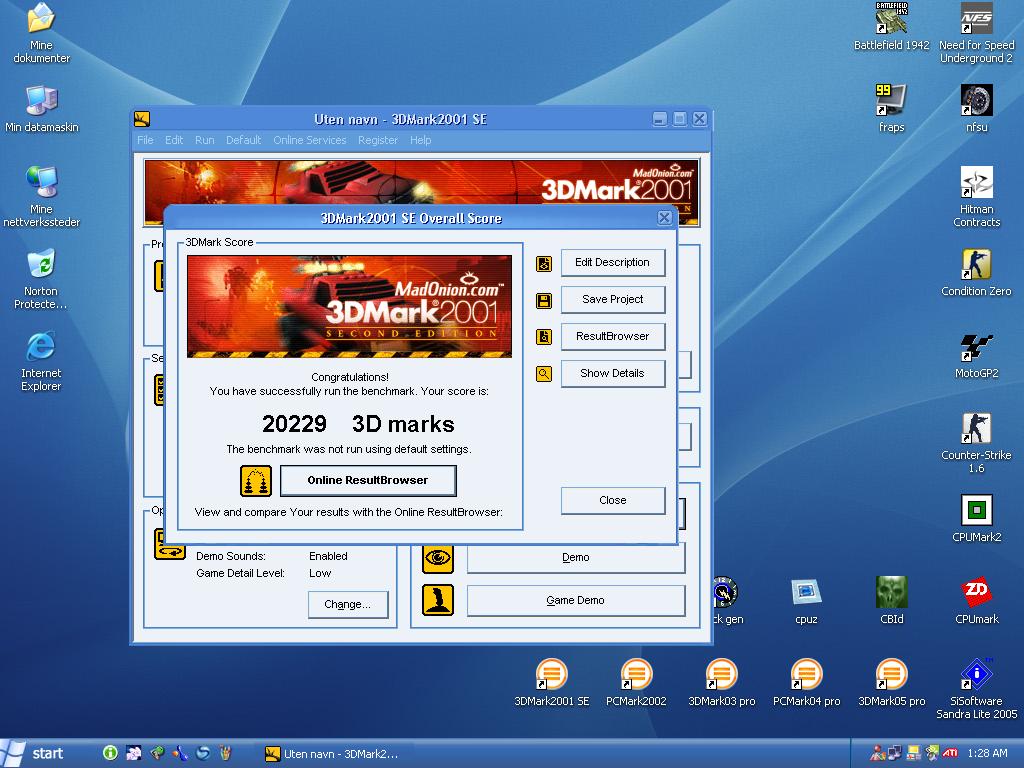1024x768 pixels.
Task: Open Need for Speed Underground 2 shortcut
Action: pyautogui.click(x=976, y=33)
